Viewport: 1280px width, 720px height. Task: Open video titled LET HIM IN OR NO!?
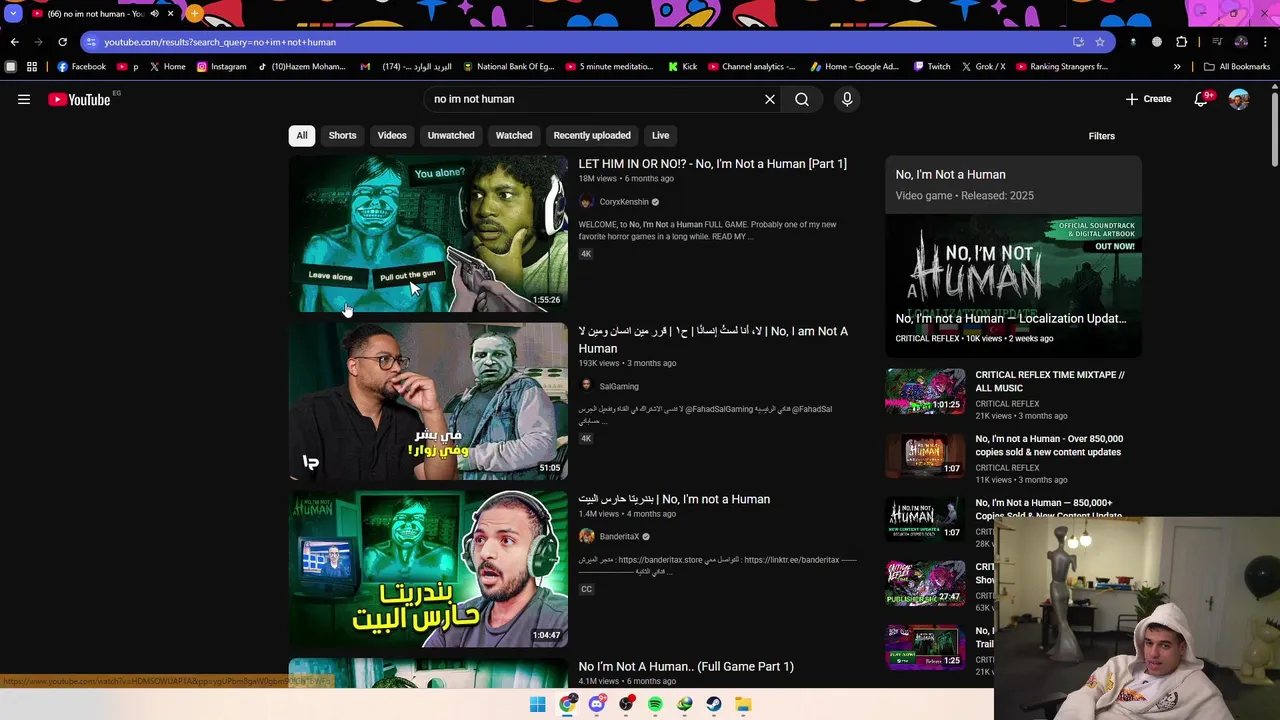[x=712, y=164]
